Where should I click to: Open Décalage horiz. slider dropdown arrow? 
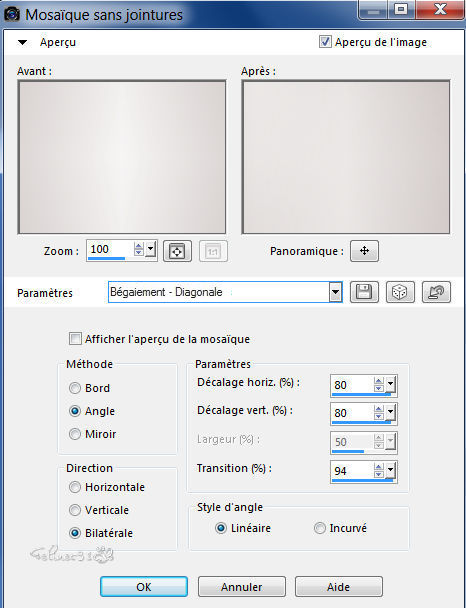pos(390,385)
